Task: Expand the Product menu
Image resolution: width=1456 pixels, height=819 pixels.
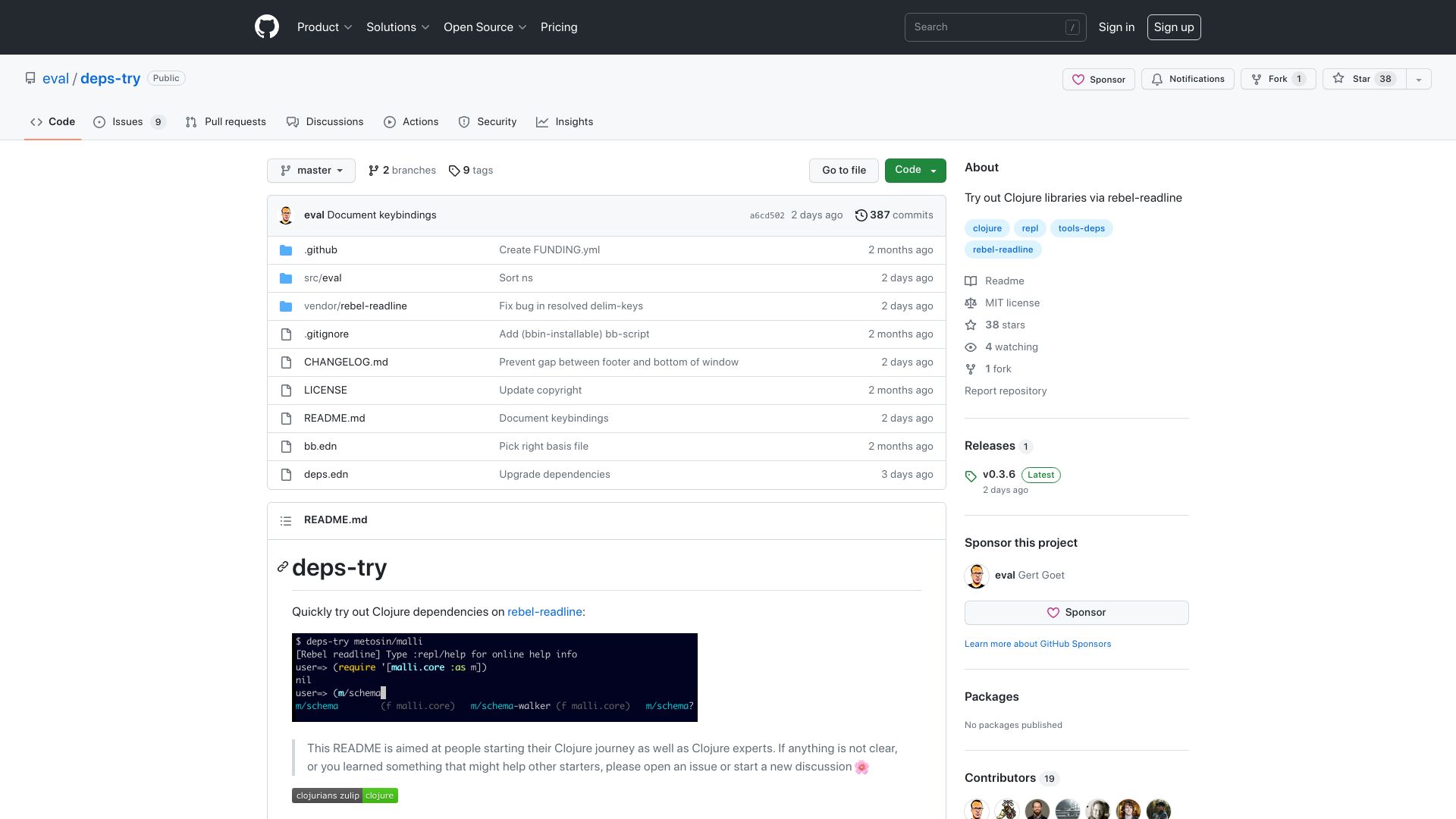Action: [325, 27]
